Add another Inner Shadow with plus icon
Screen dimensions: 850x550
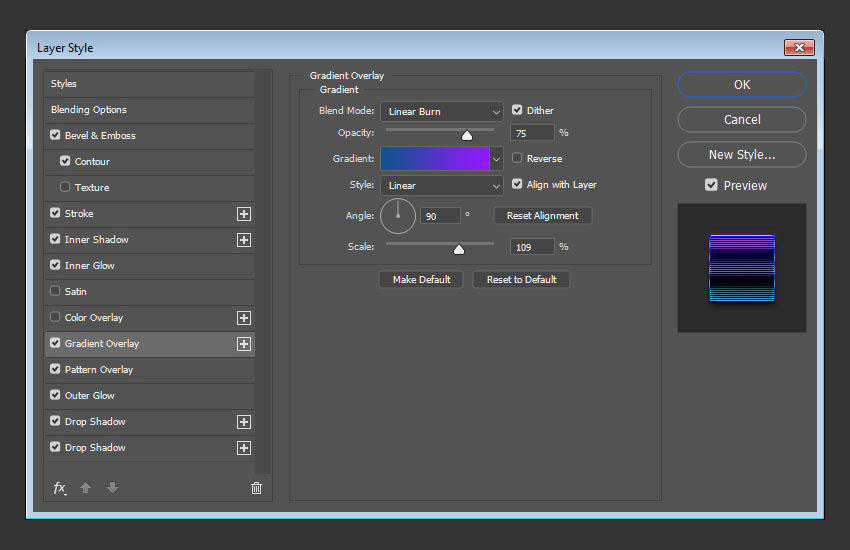244,240
